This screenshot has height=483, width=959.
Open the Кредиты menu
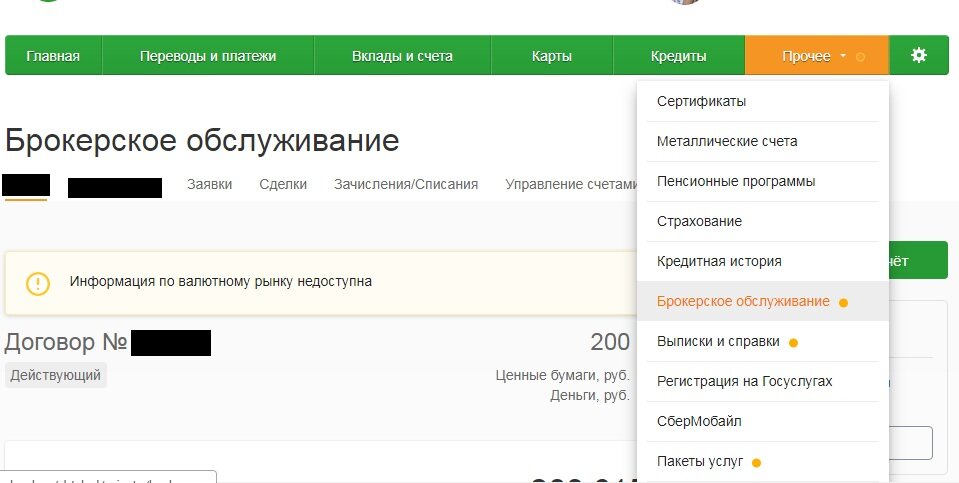(679, 56)
